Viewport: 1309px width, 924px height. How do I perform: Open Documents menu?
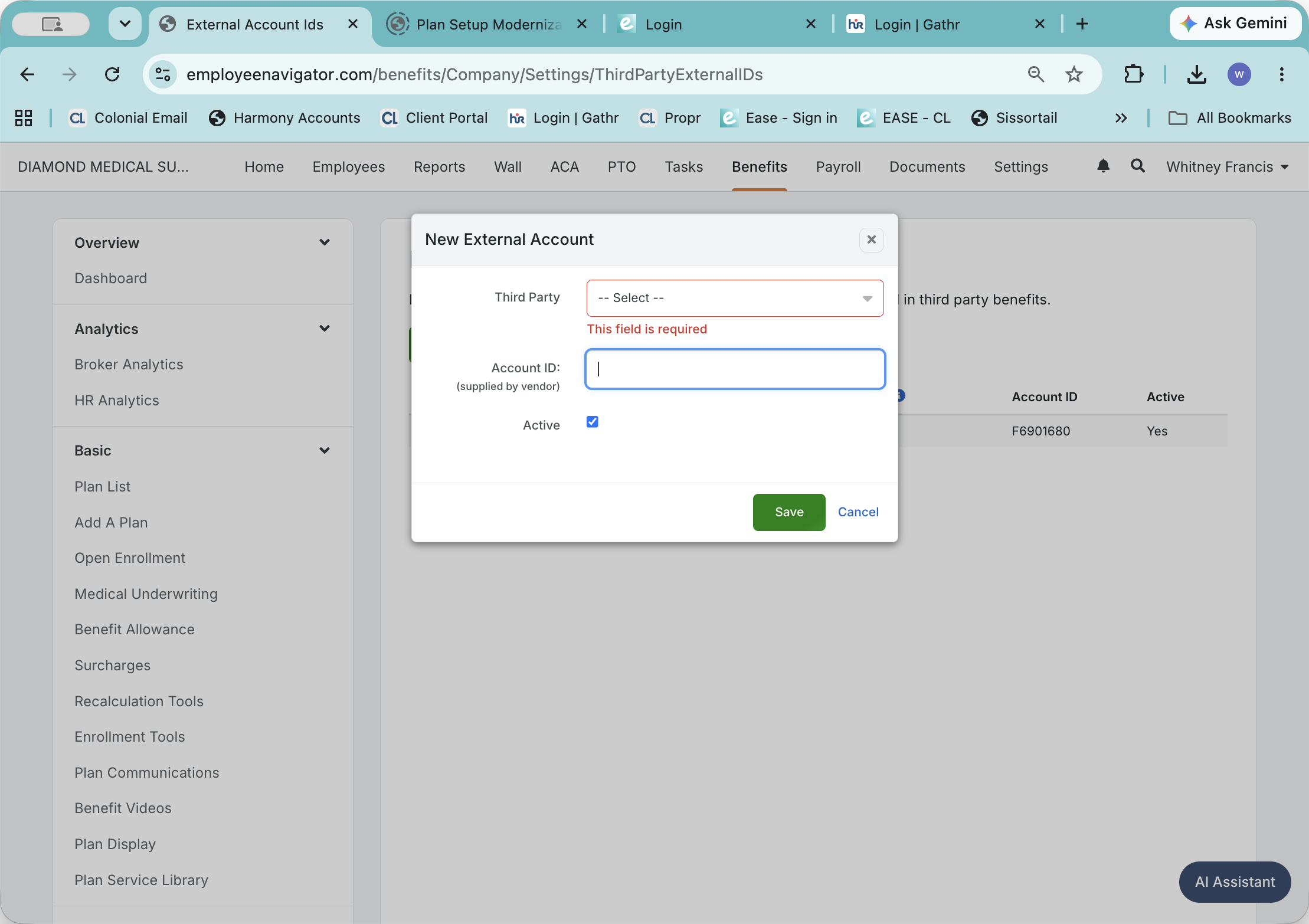click(927, 167)
